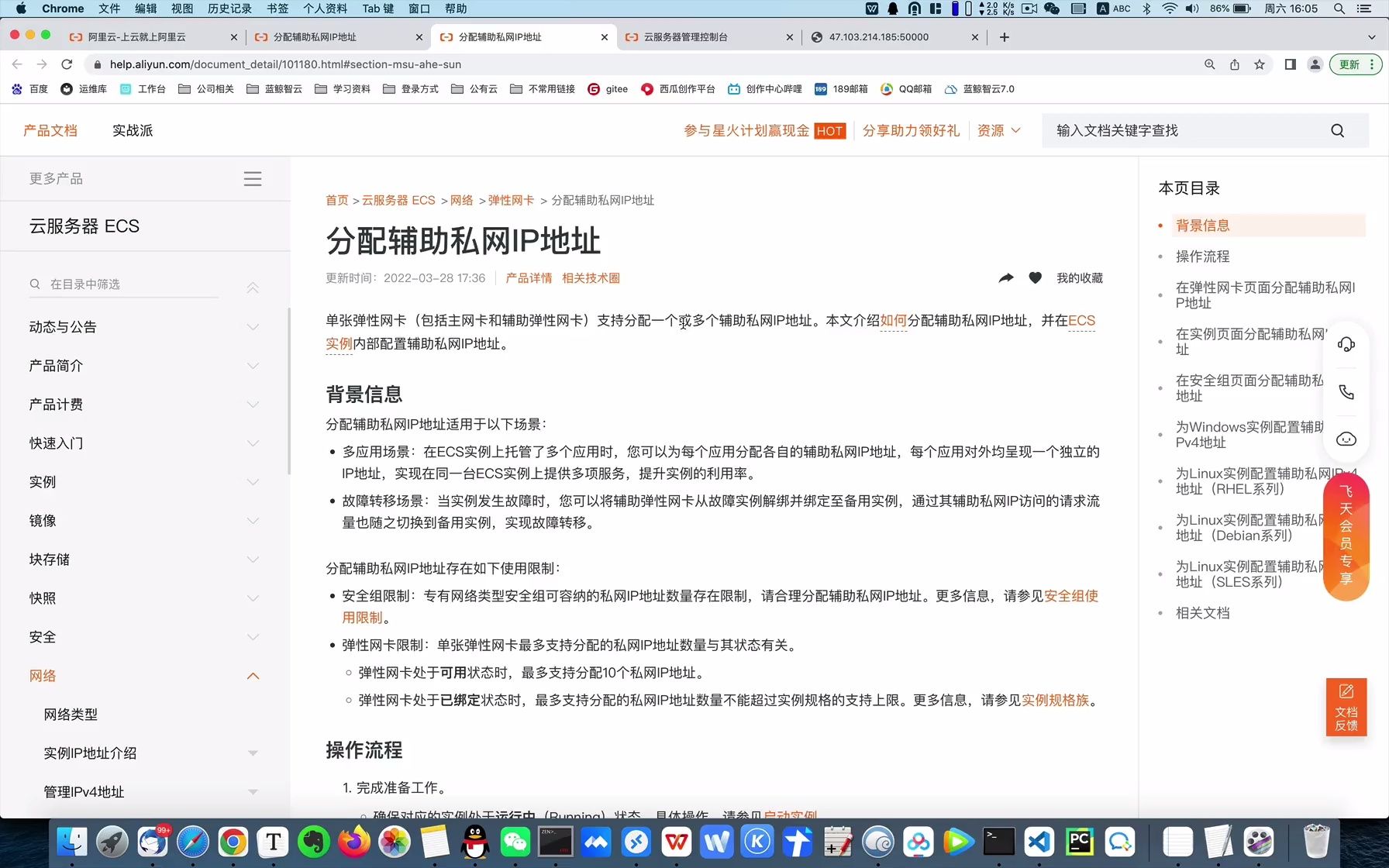Viewport: 1389px width, 868px height.
Task: Reload the page with the refresh icon
Action: coord(67,64)
